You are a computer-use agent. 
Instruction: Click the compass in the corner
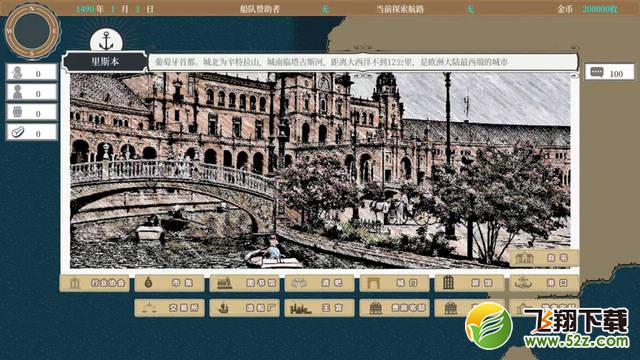tap(32, 31)
